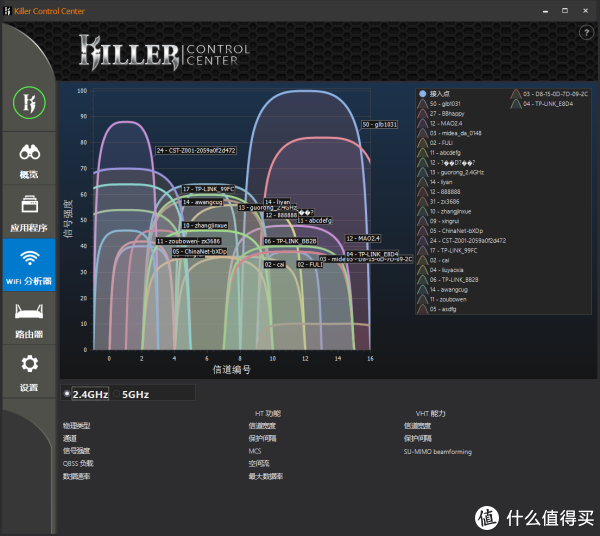Click the 信道编号 axis title
Viewport: 600px width, 536px height.
[x=232, y=370]
